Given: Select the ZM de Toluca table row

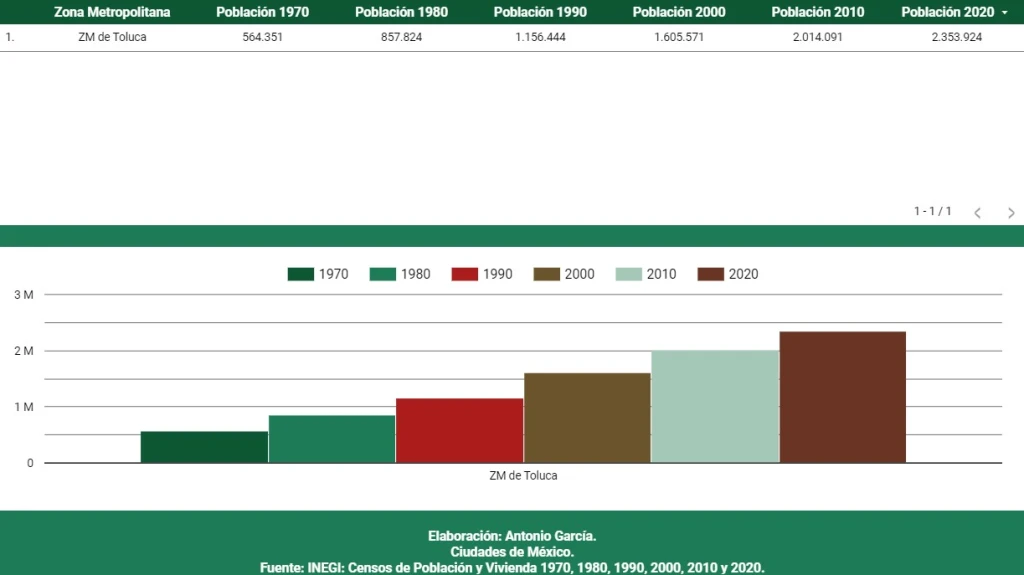Looking at the screenshot, I should pos(112,37).
